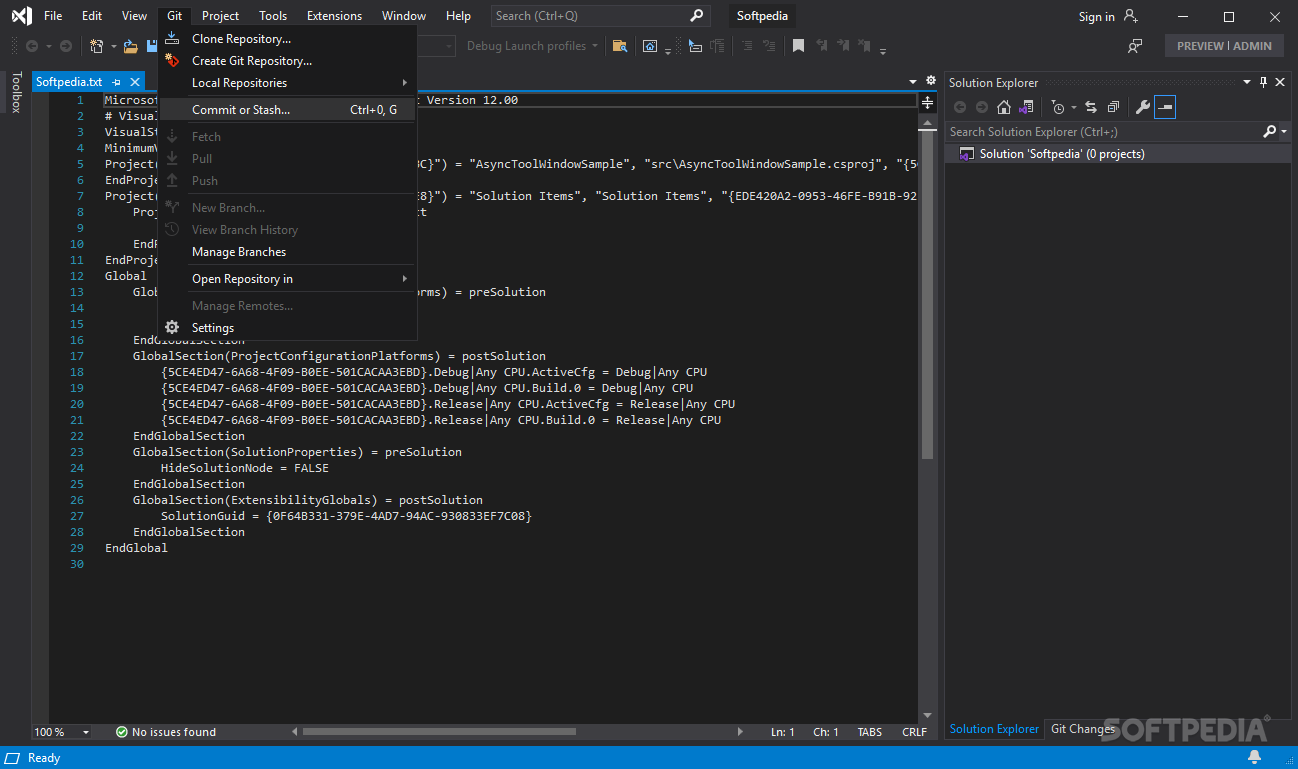Click the Sign in link
The image size is (1298, 769).
coord(1096,16)
